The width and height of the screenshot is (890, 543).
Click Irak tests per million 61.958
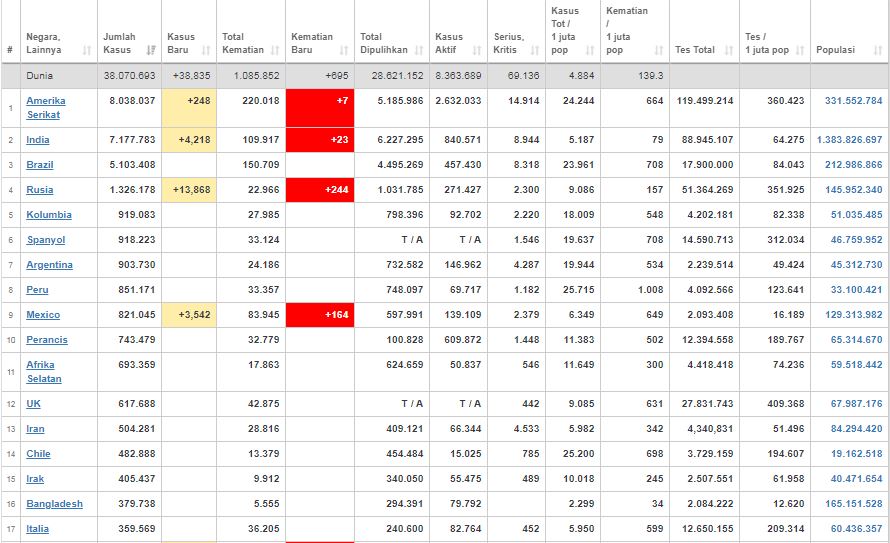[788, 478]
